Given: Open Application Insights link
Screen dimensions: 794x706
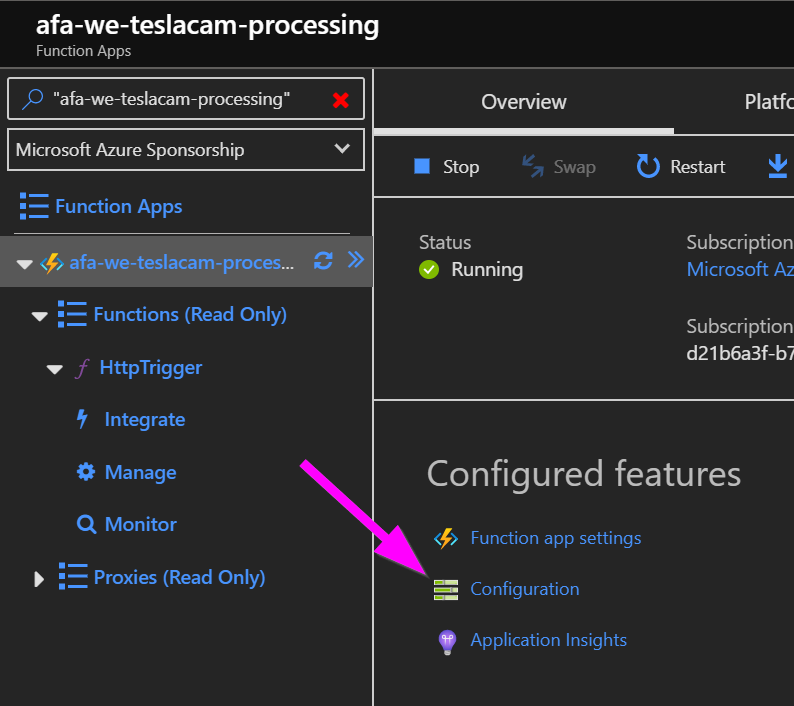Looking at the screenshot, I should pos(548,640).
